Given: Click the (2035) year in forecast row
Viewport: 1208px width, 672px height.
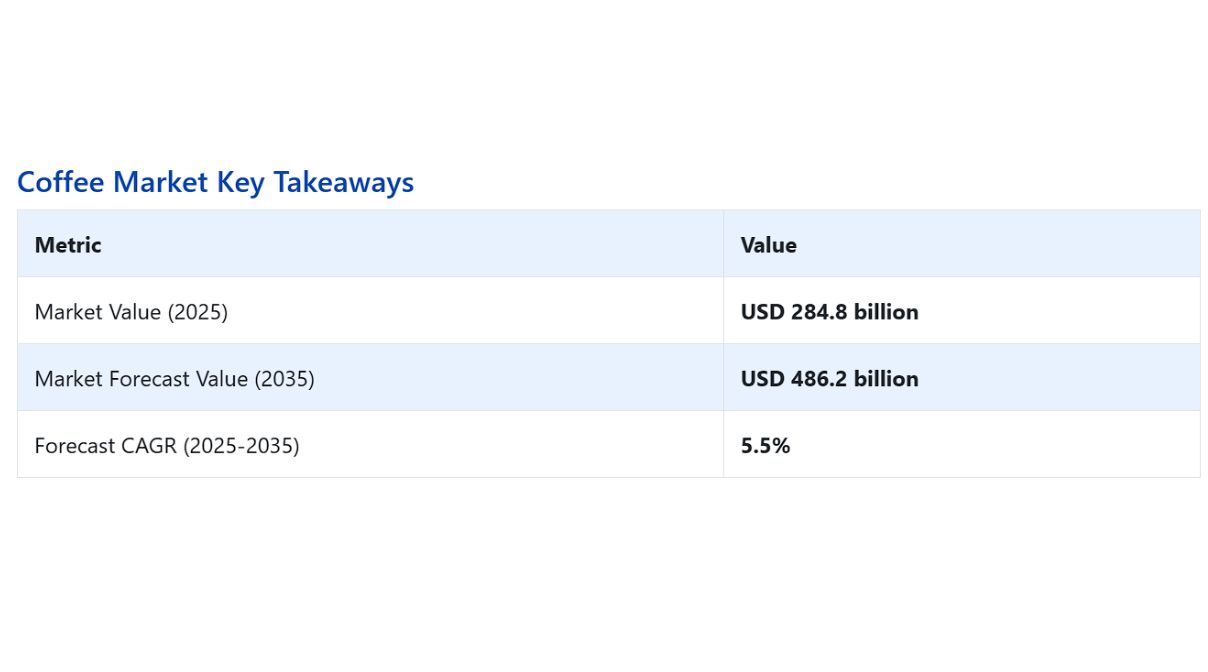Looking at the screenshot, I should coord(284,379).
